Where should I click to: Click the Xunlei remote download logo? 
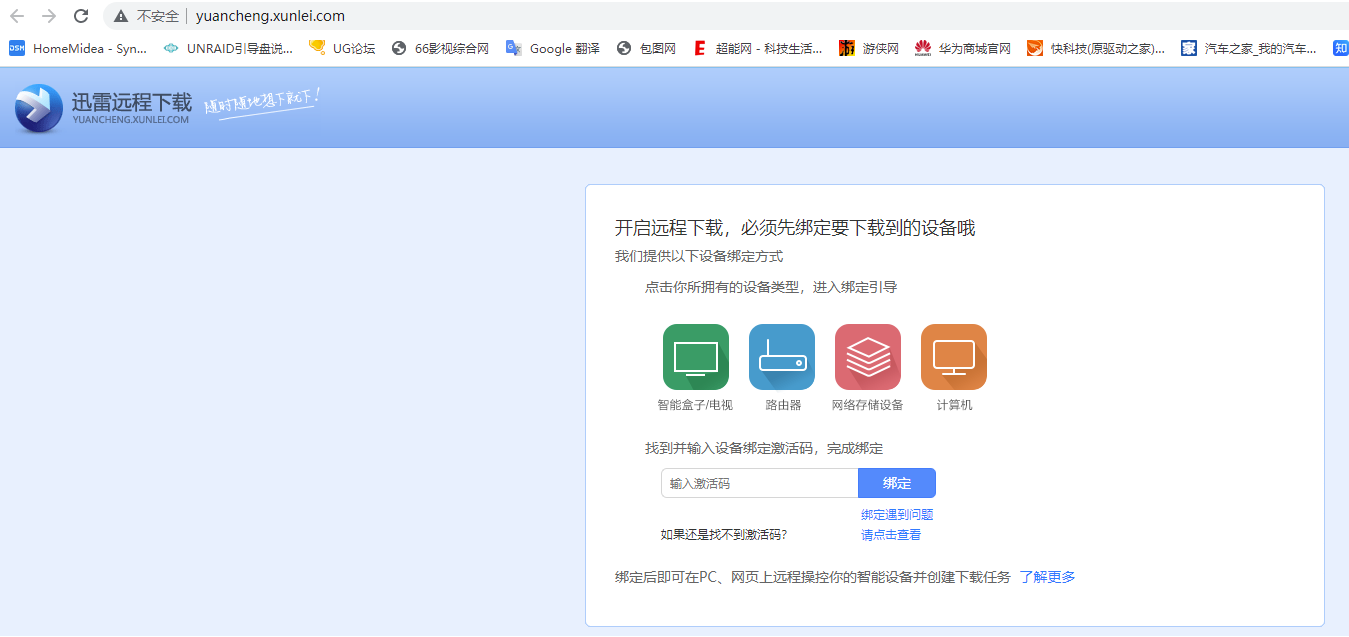(103, 108)
